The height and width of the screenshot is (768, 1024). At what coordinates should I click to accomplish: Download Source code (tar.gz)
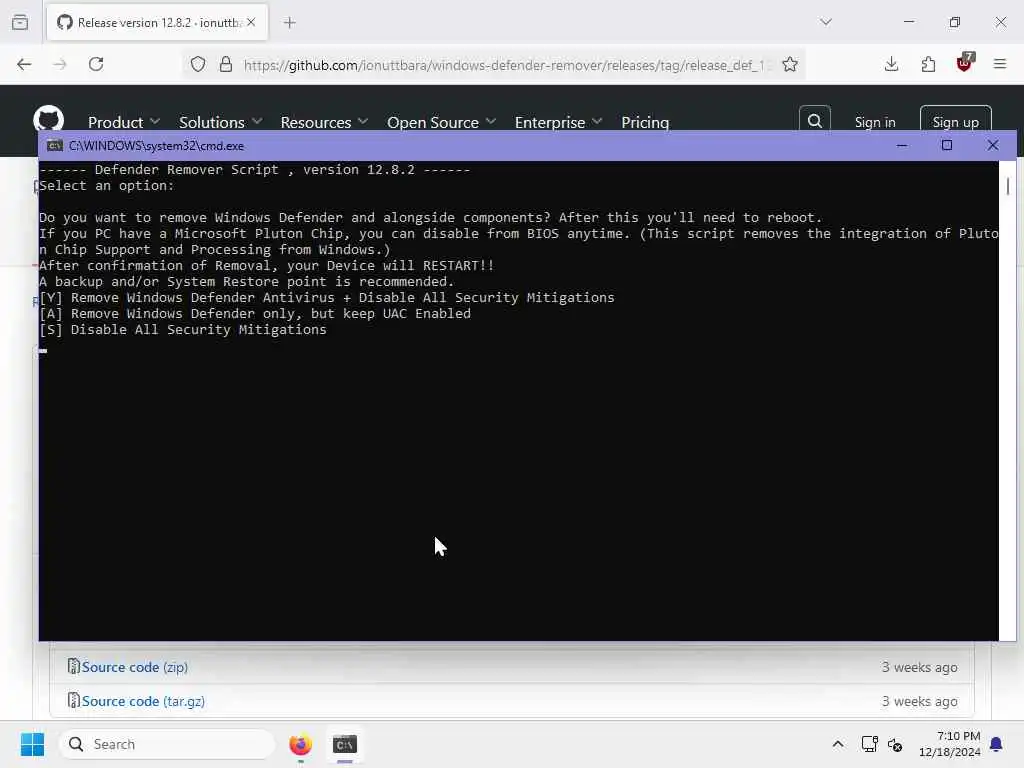[x=143, y=701]
